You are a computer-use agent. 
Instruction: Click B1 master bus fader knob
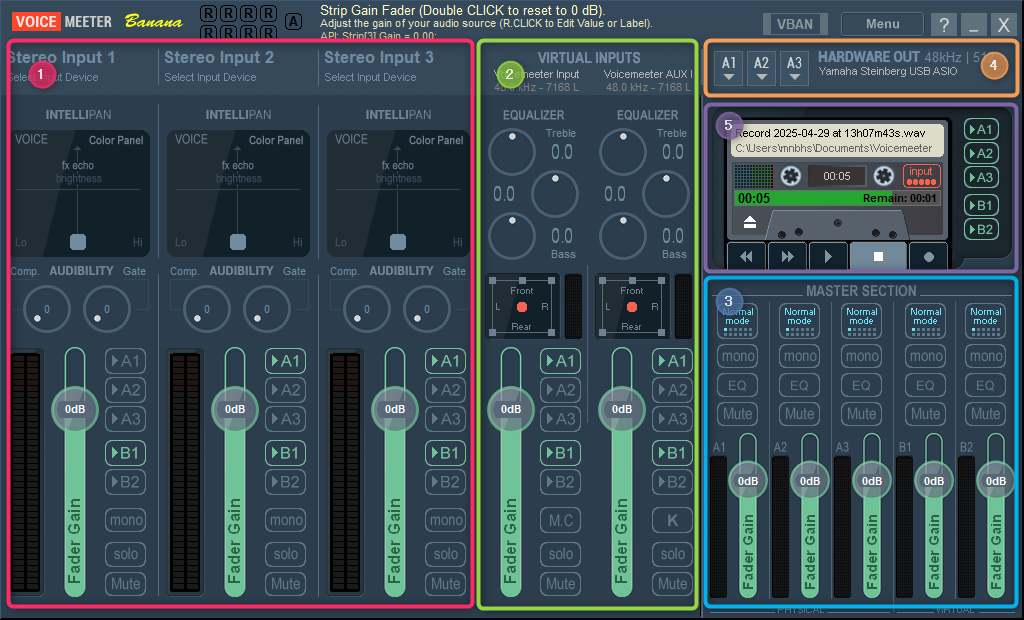(934, 481)
